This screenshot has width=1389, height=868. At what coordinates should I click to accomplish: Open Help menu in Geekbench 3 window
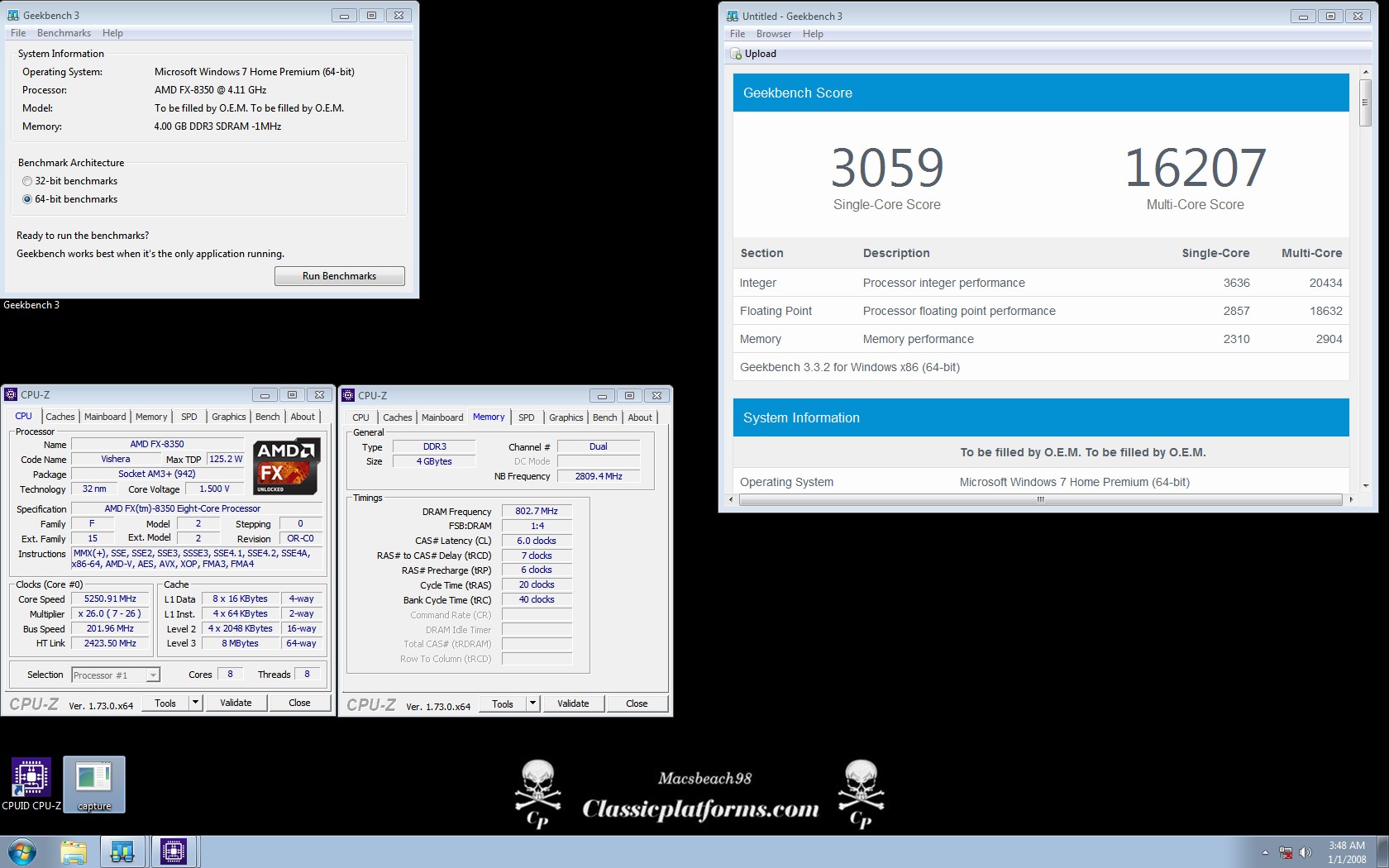tap(112, 33)
